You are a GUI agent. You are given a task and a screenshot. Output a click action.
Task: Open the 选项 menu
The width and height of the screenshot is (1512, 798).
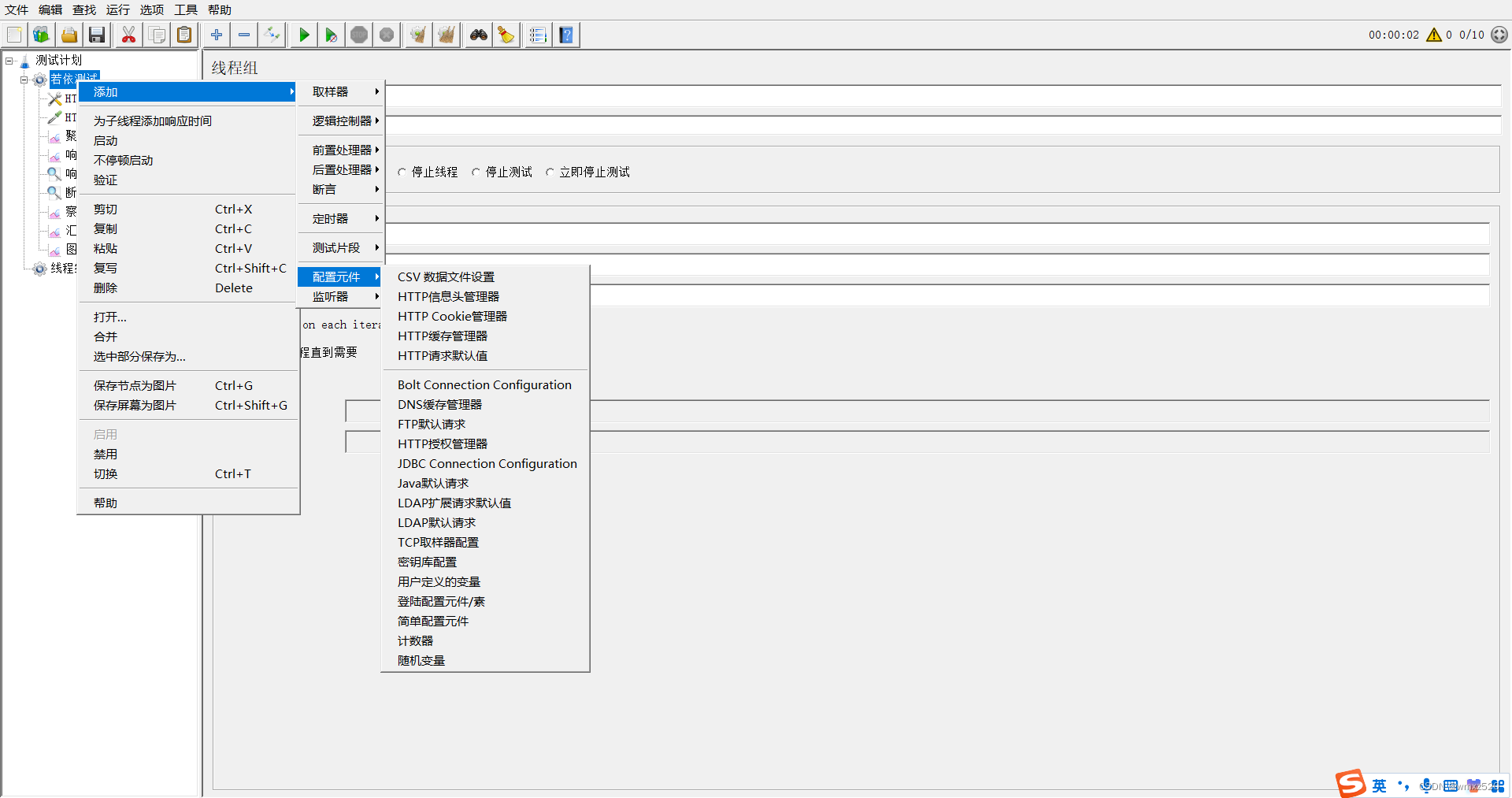pos(152,9)
